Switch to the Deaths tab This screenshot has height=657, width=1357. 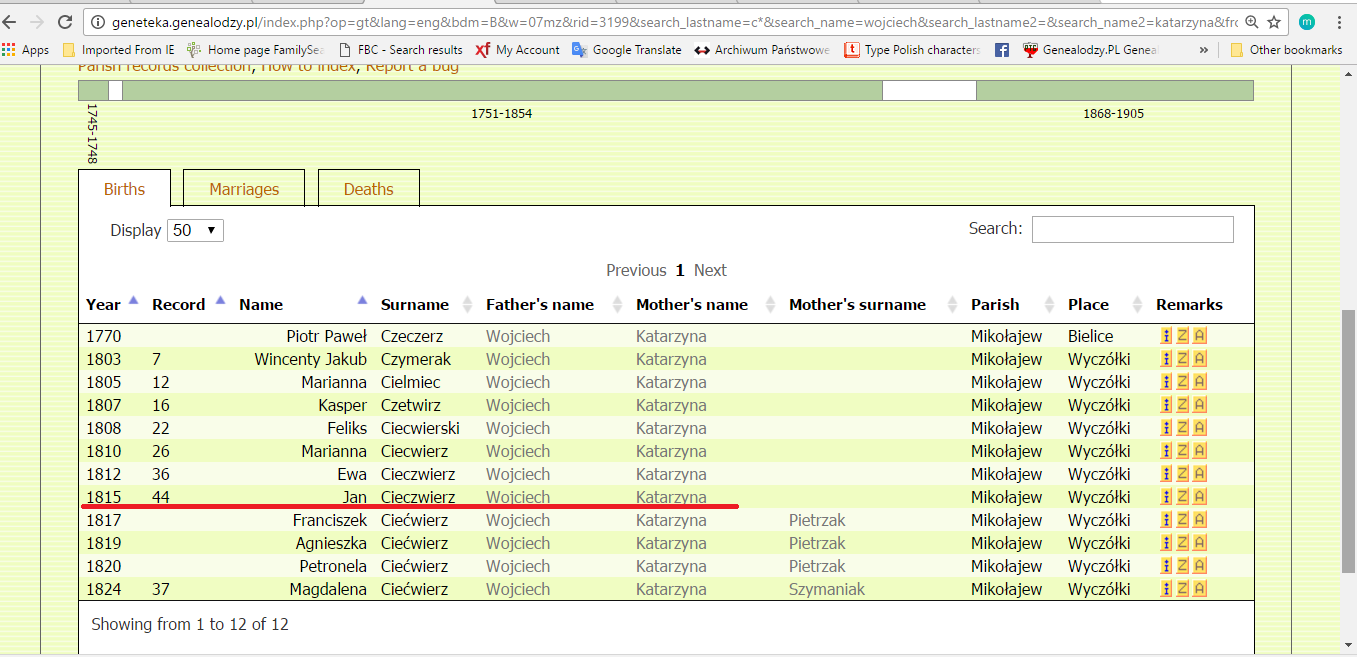pyautogui.click(x=368, y=189)
